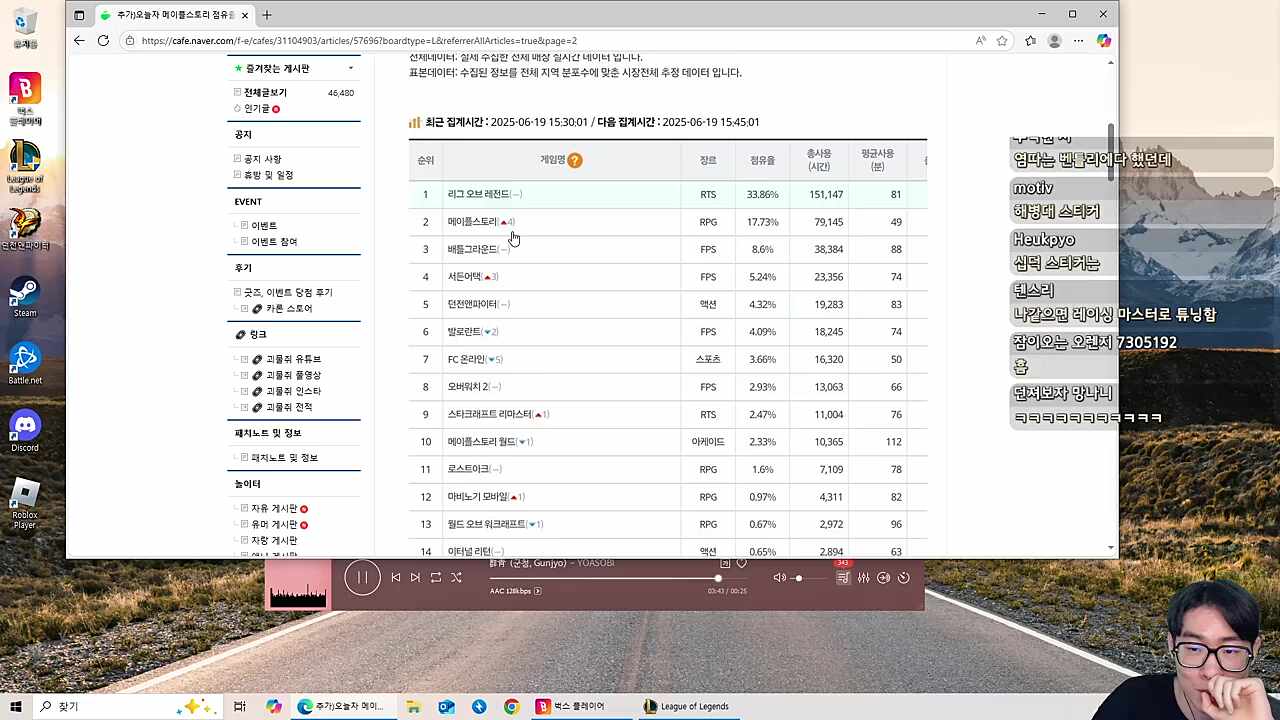Click the taskbar search box
Image resolution: width=1280 pixels, height=720 pixels.
click(128, 706)
